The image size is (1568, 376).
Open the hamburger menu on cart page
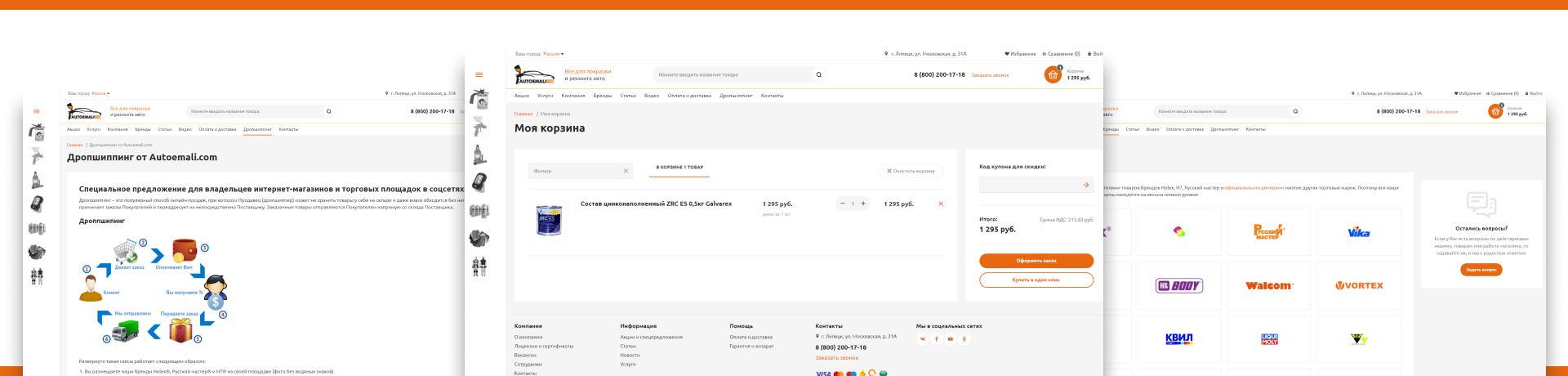tap(479, 74)
